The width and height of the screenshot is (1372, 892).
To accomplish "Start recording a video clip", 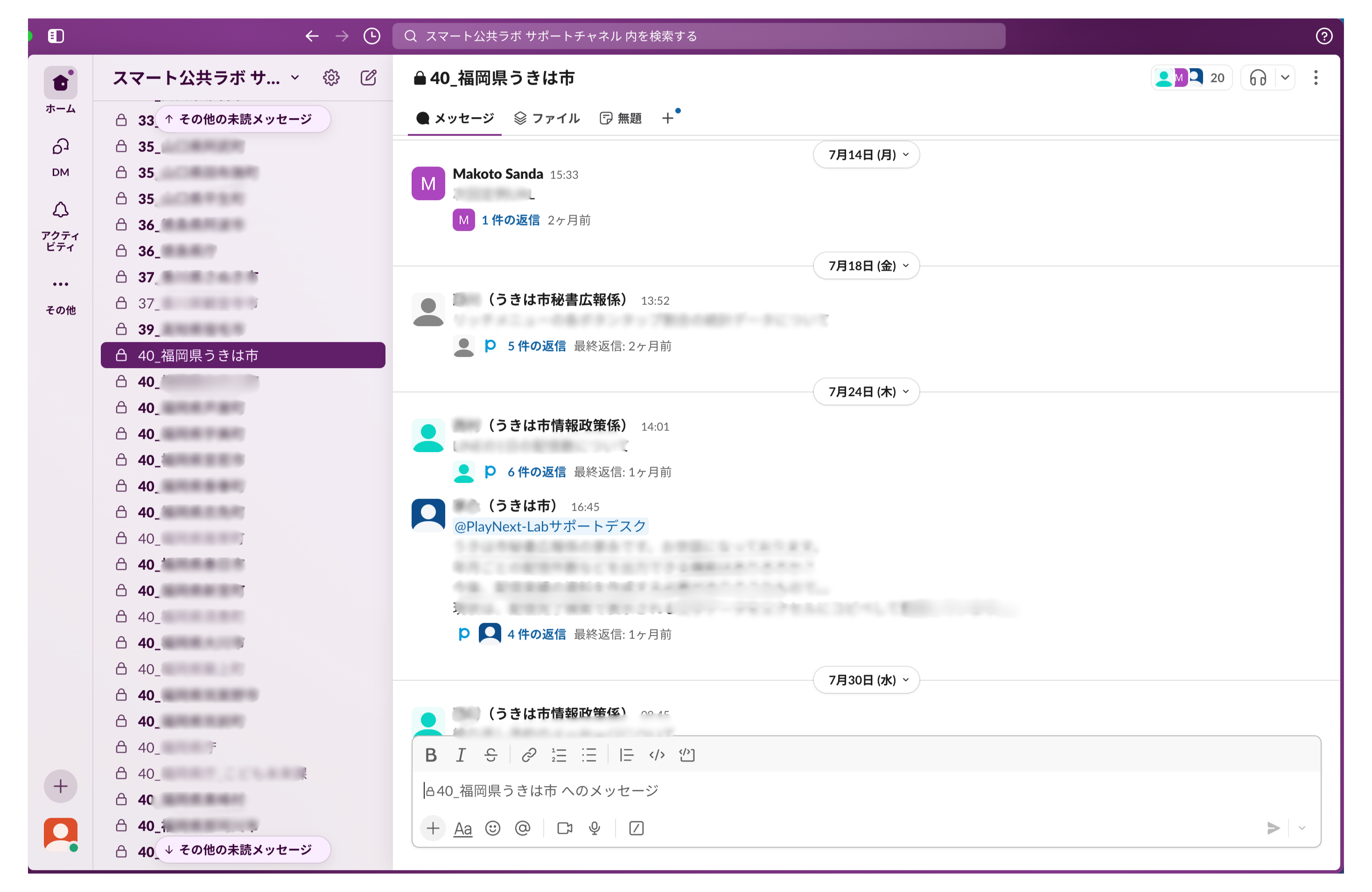I will point(564,828).
